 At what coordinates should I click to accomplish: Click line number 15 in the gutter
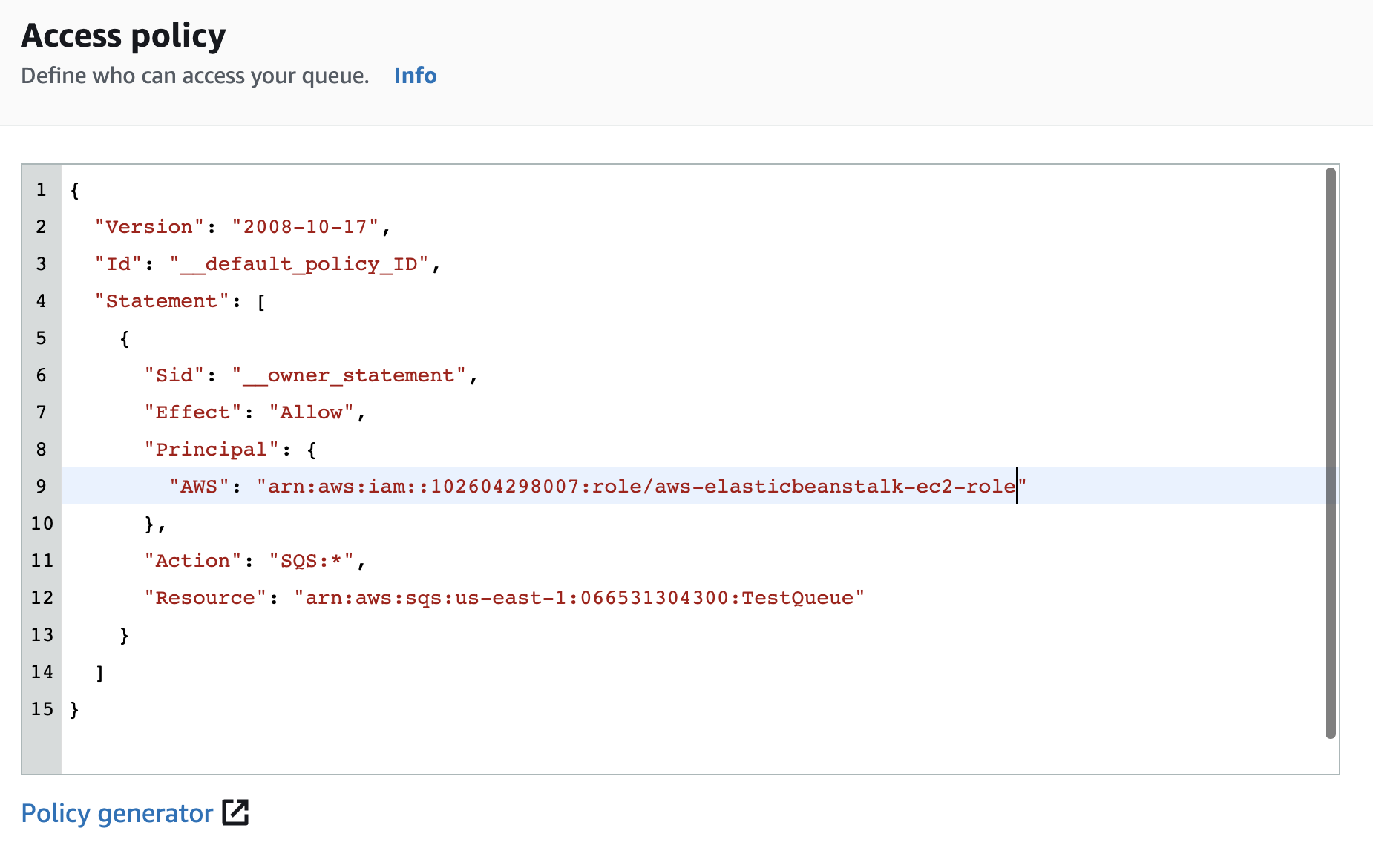42,709
